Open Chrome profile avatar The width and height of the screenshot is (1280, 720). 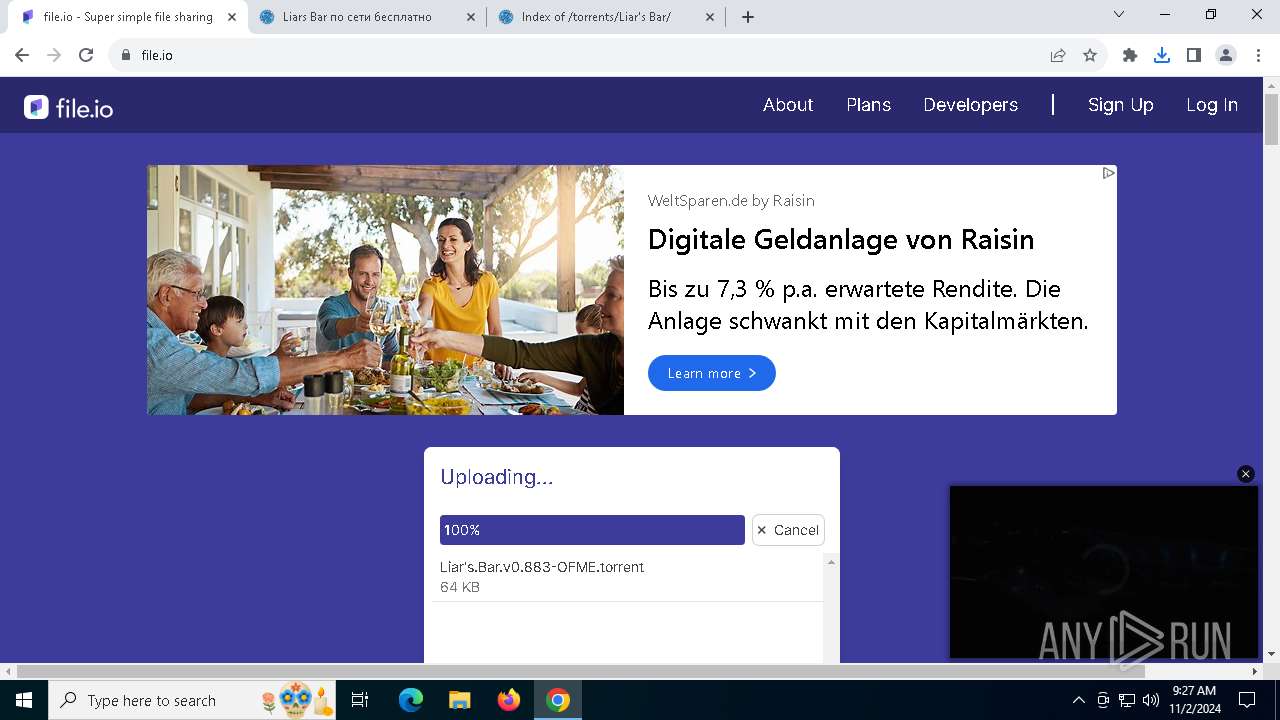point(1226,55)
